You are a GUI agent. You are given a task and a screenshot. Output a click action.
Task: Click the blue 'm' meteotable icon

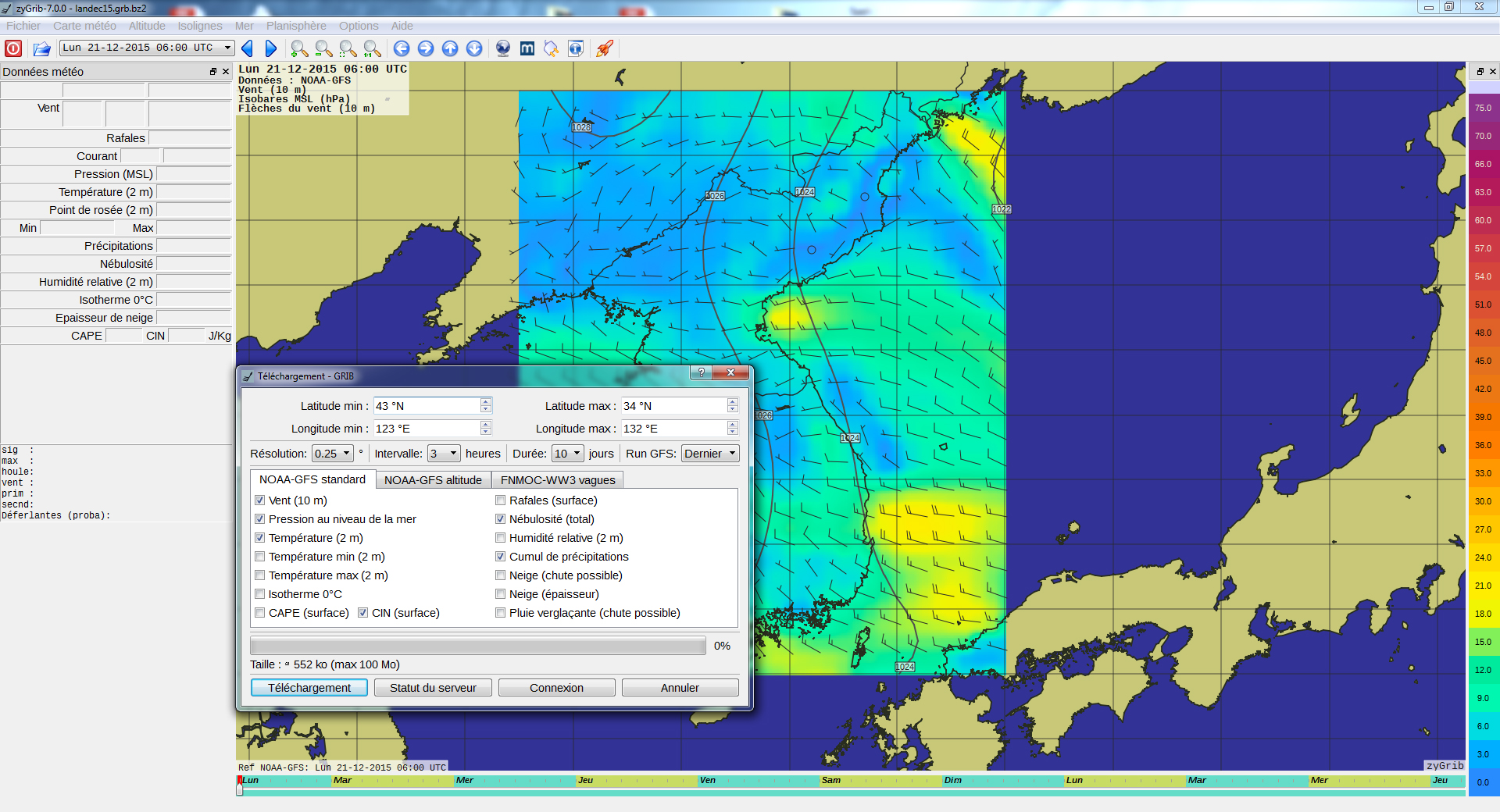pyautogui.click(x=527, y=48)
